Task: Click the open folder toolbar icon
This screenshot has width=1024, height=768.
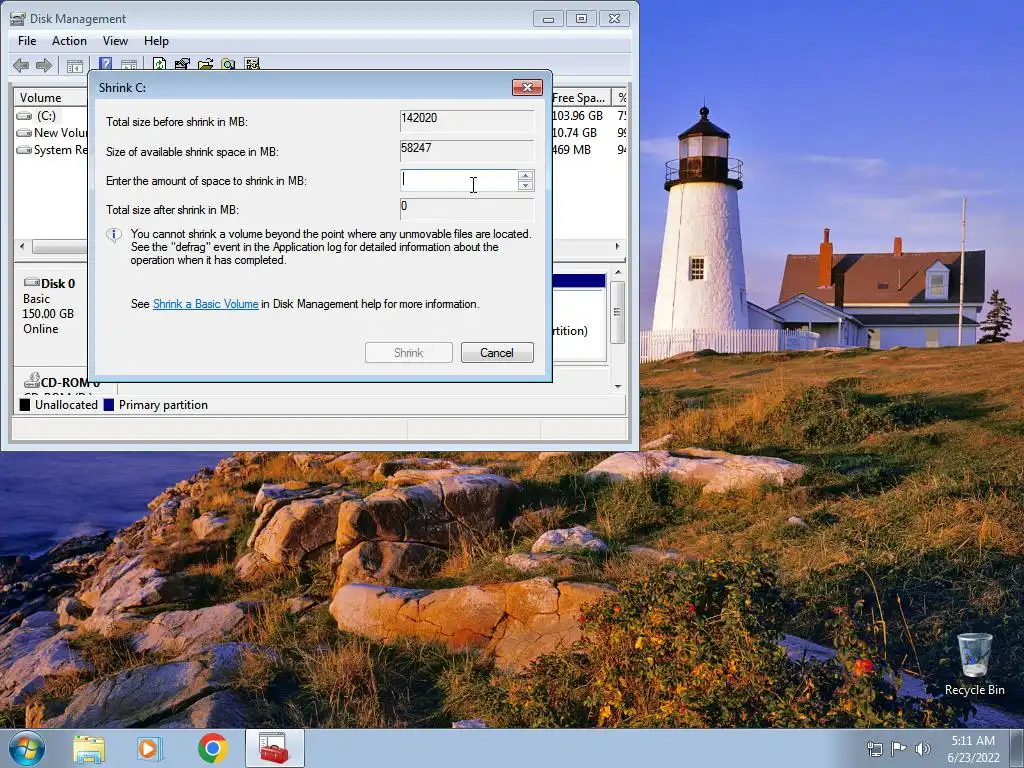Action: click(x=206, y=64)
